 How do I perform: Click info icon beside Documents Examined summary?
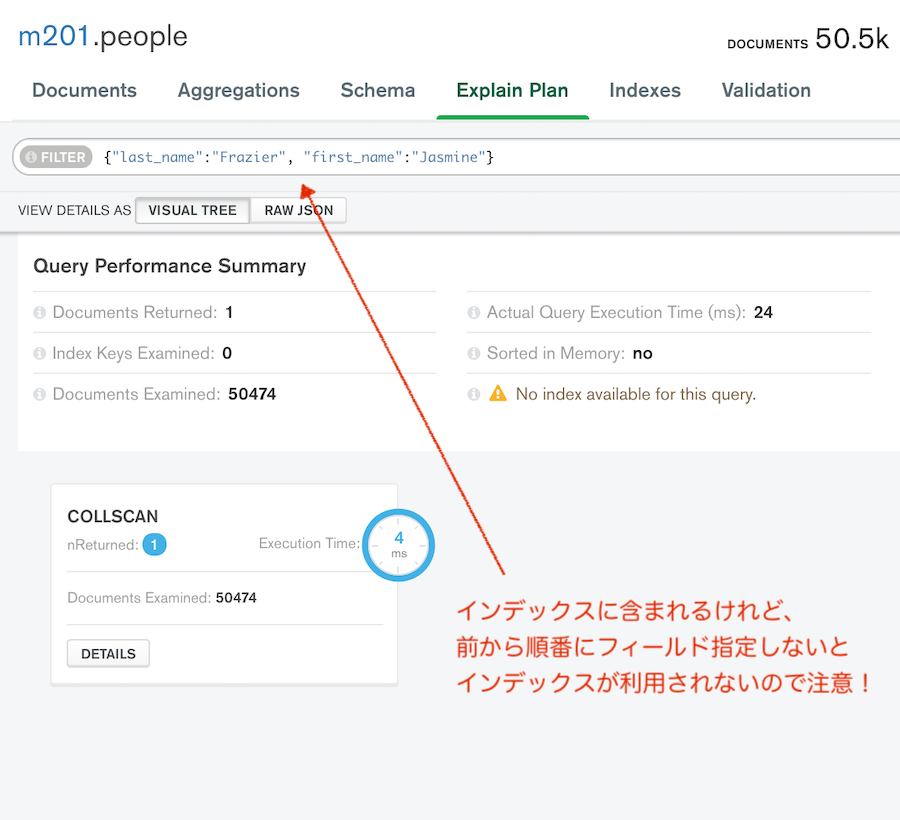(x=40, y=394)
